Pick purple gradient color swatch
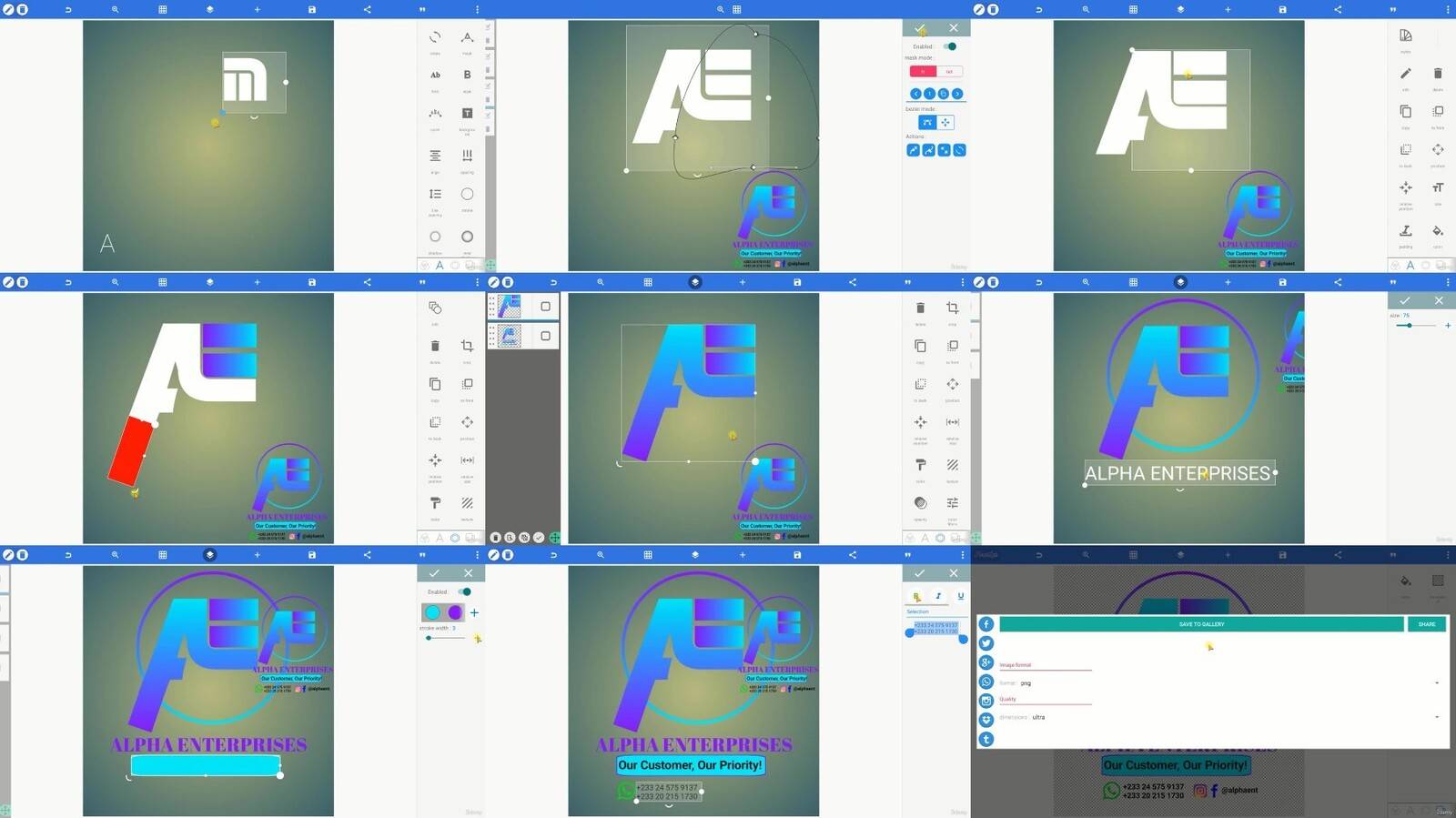 point(455,612)
